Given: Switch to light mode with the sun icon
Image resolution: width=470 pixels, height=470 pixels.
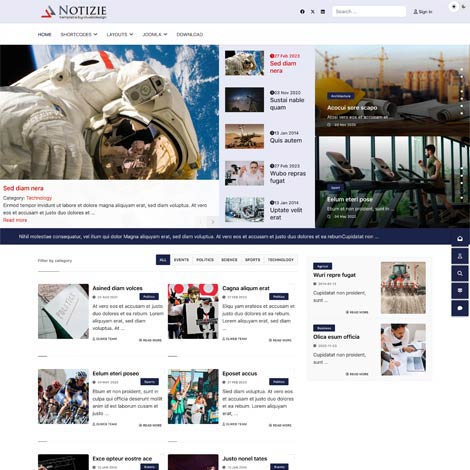Looking at the screenshot, I should [x=454, y=6].
